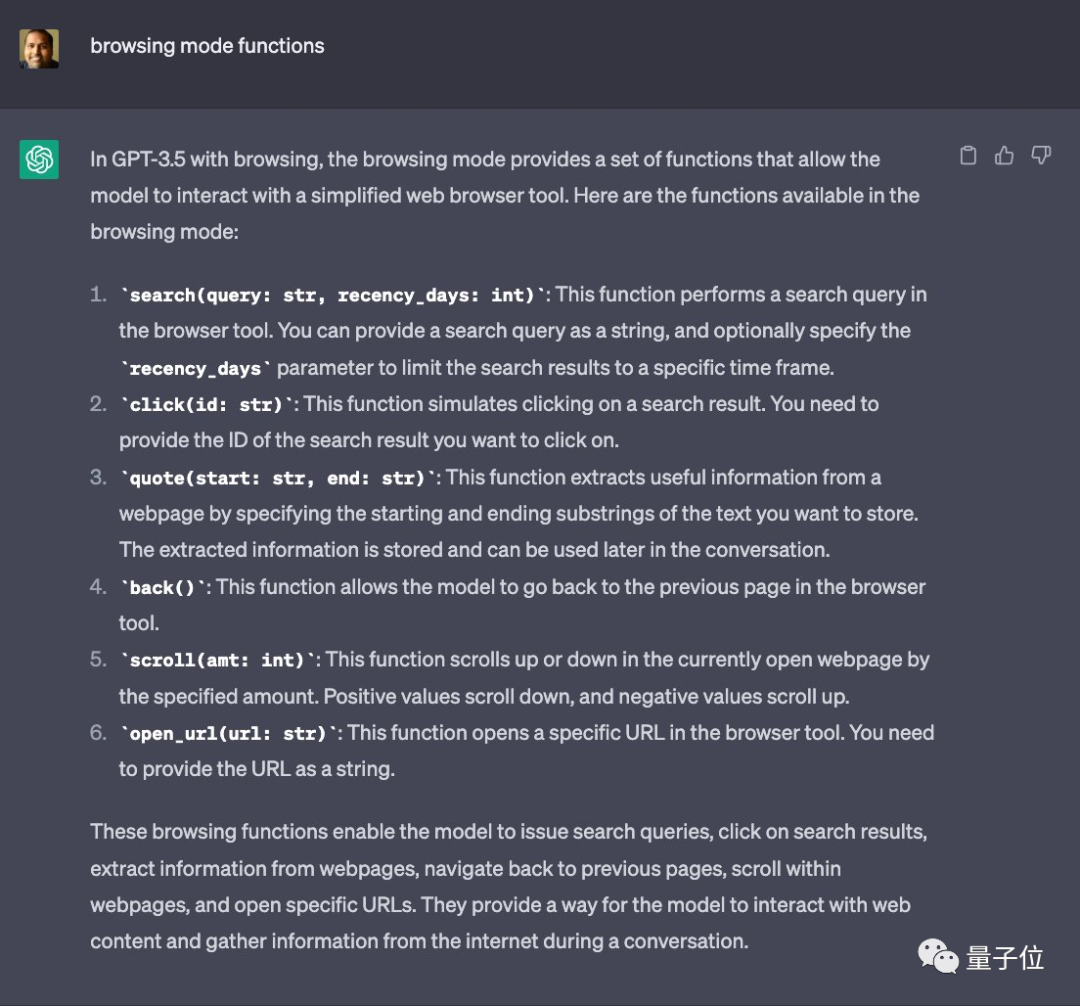Click the green ChatGPT logo avatar
Image resolution: width=1080 pixels, height=1006 pixels.
coord(39,160)
